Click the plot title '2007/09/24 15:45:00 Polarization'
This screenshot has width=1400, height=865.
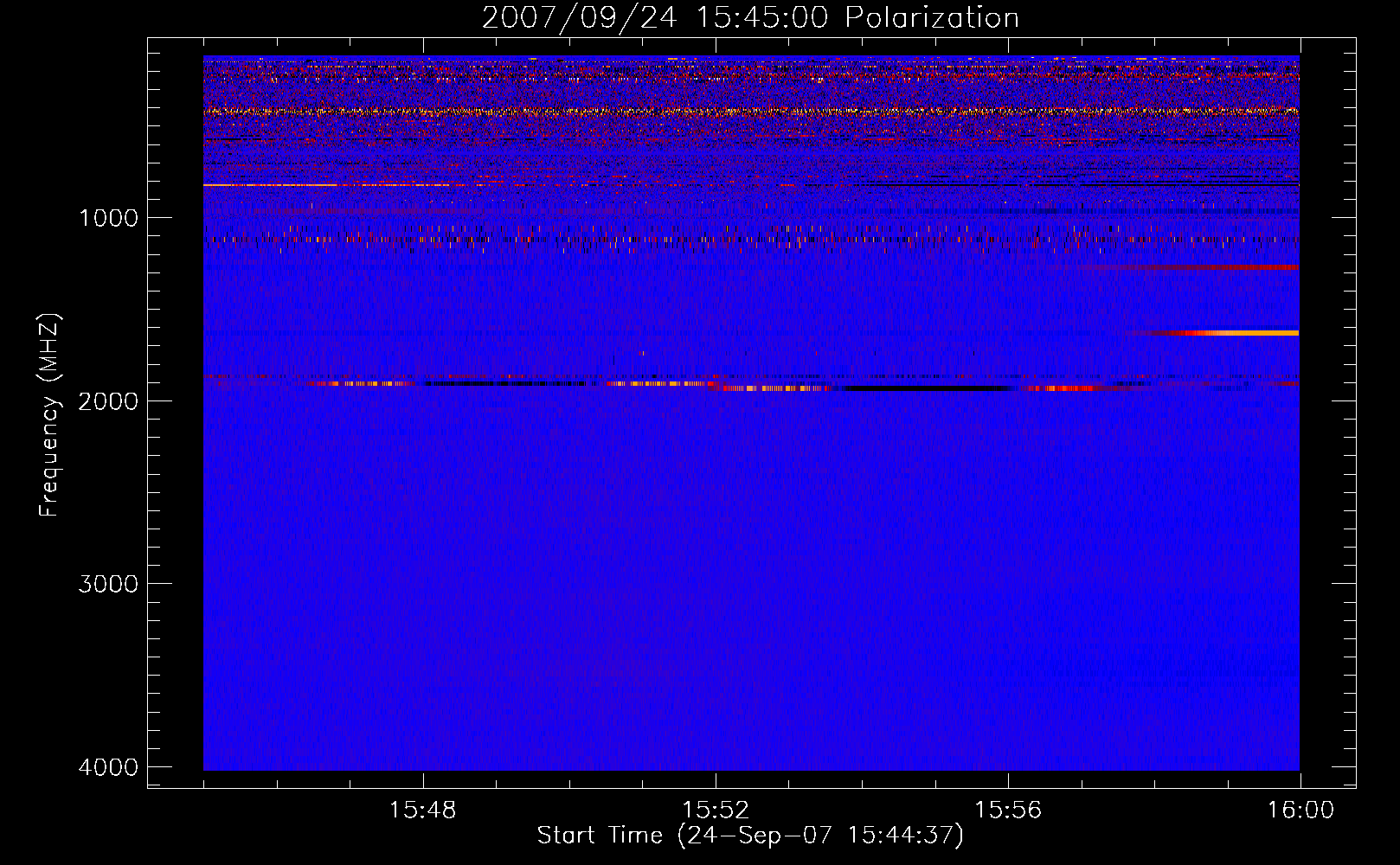(750, 17)
